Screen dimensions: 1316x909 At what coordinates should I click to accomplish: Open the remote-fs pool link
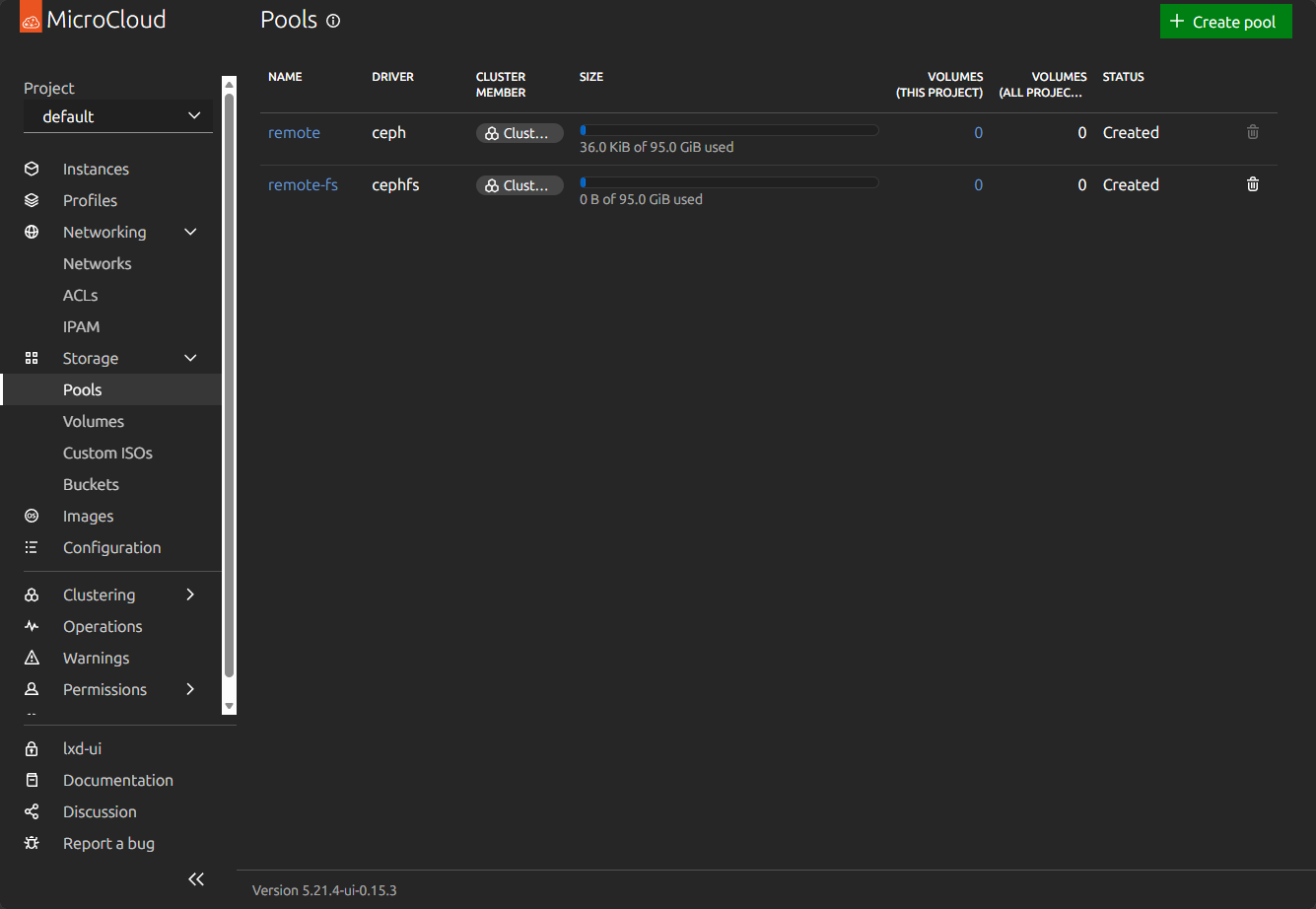tap(303, 184)
